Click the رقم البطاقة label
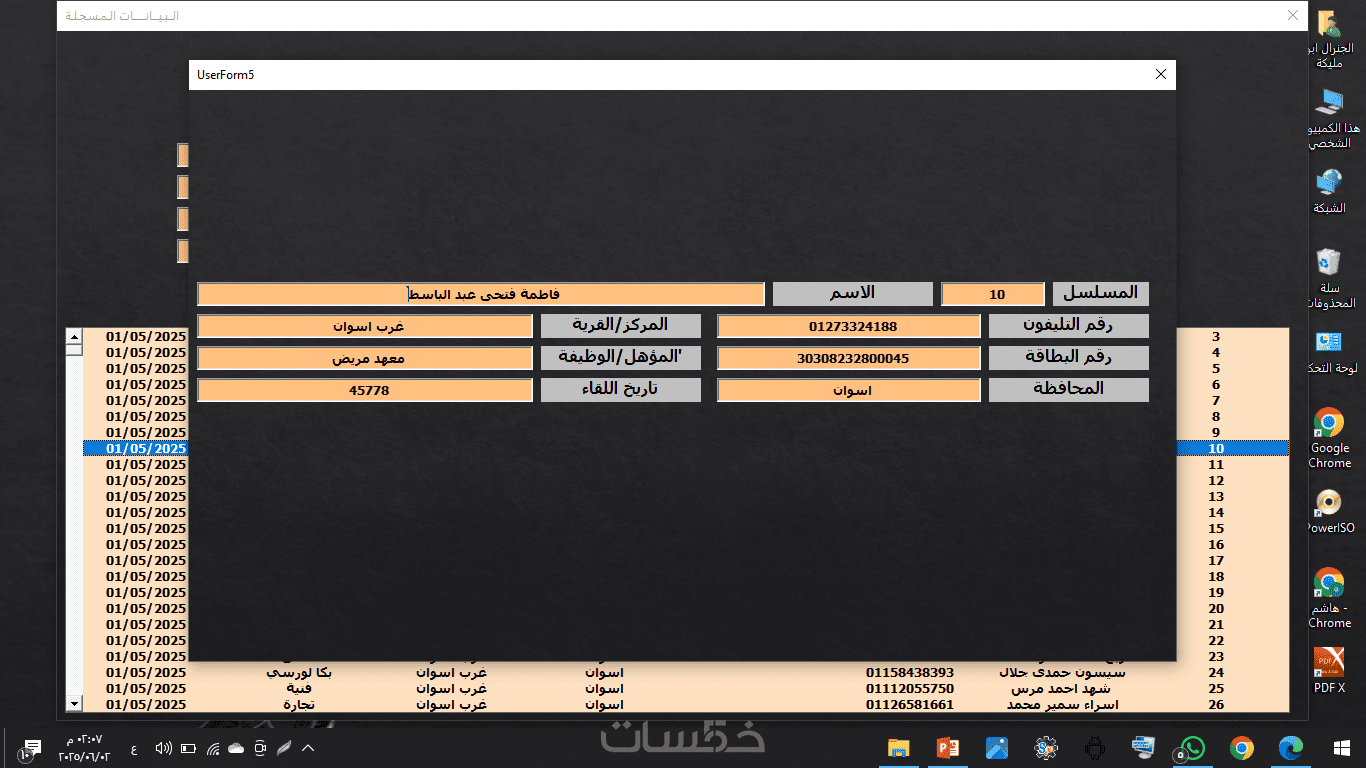 [x=1069, y=358]
